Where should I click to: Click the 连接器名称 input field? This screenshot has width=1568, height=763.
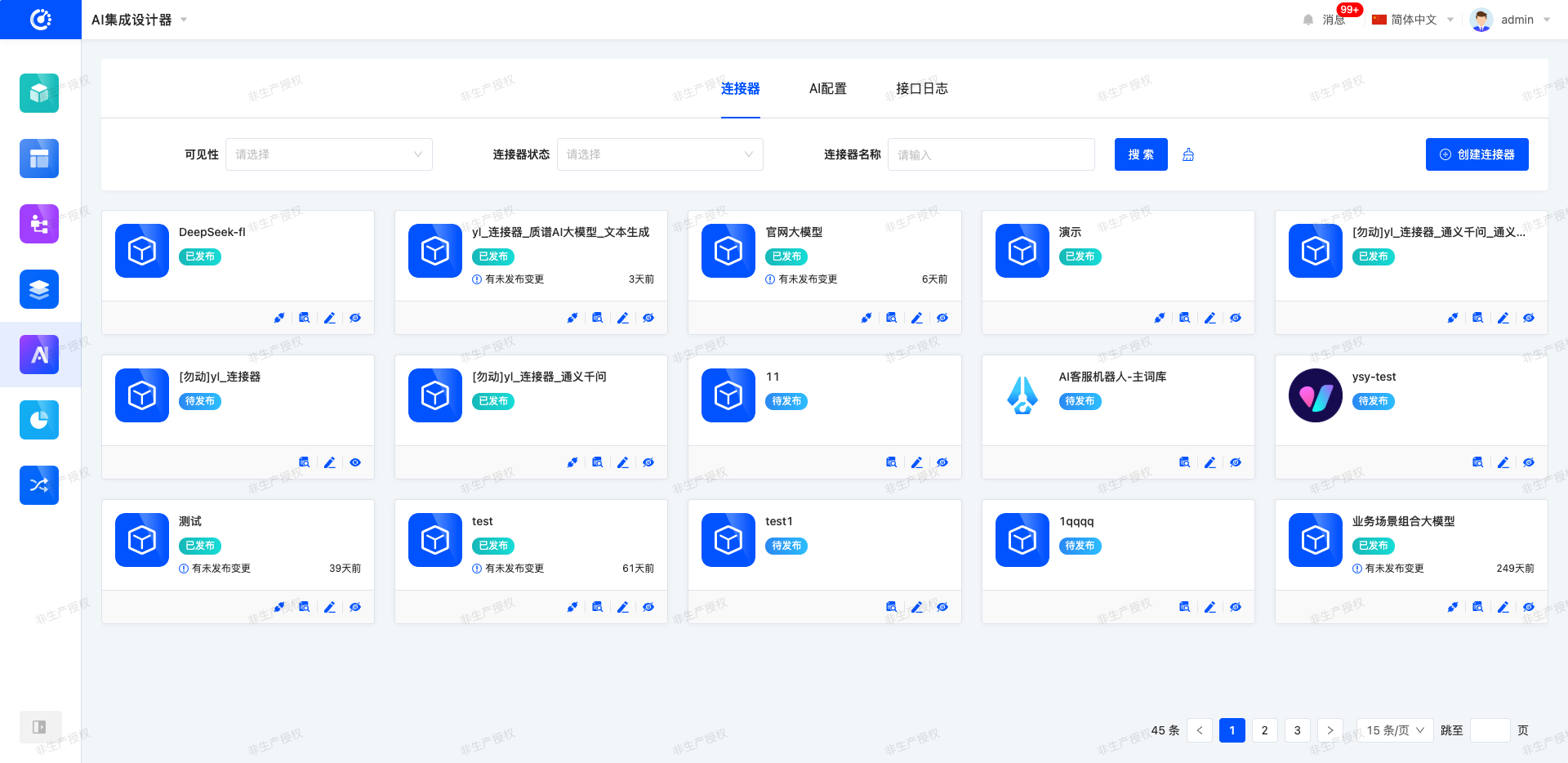point(991,154)
